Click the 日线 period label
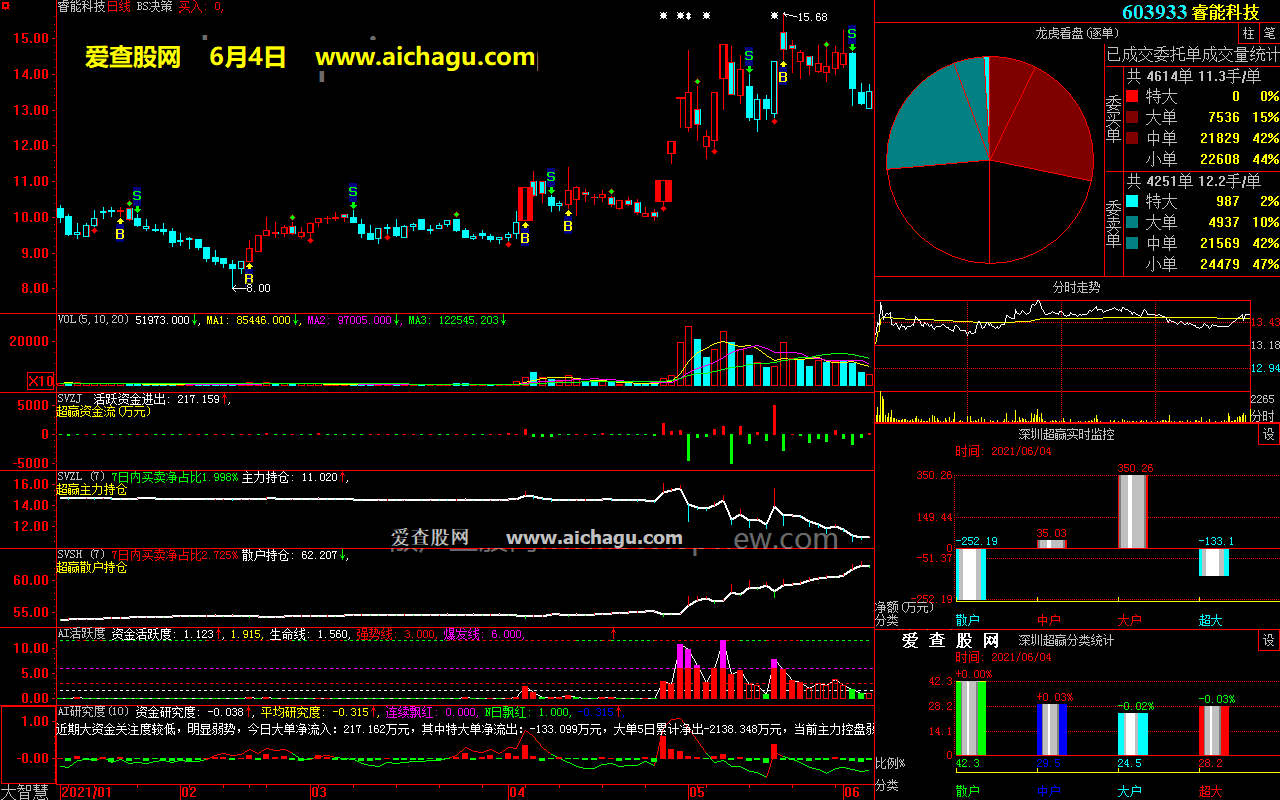The image size is (1280, 800). point(119,7)
